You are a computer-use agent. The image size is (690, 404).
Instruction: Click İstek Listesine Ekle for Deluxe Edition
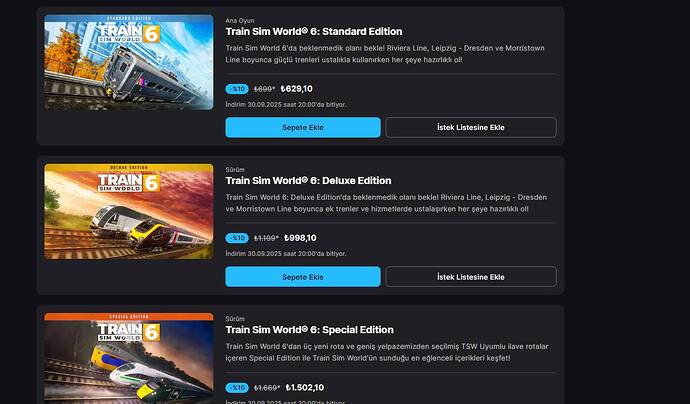[x=471, y=277]
